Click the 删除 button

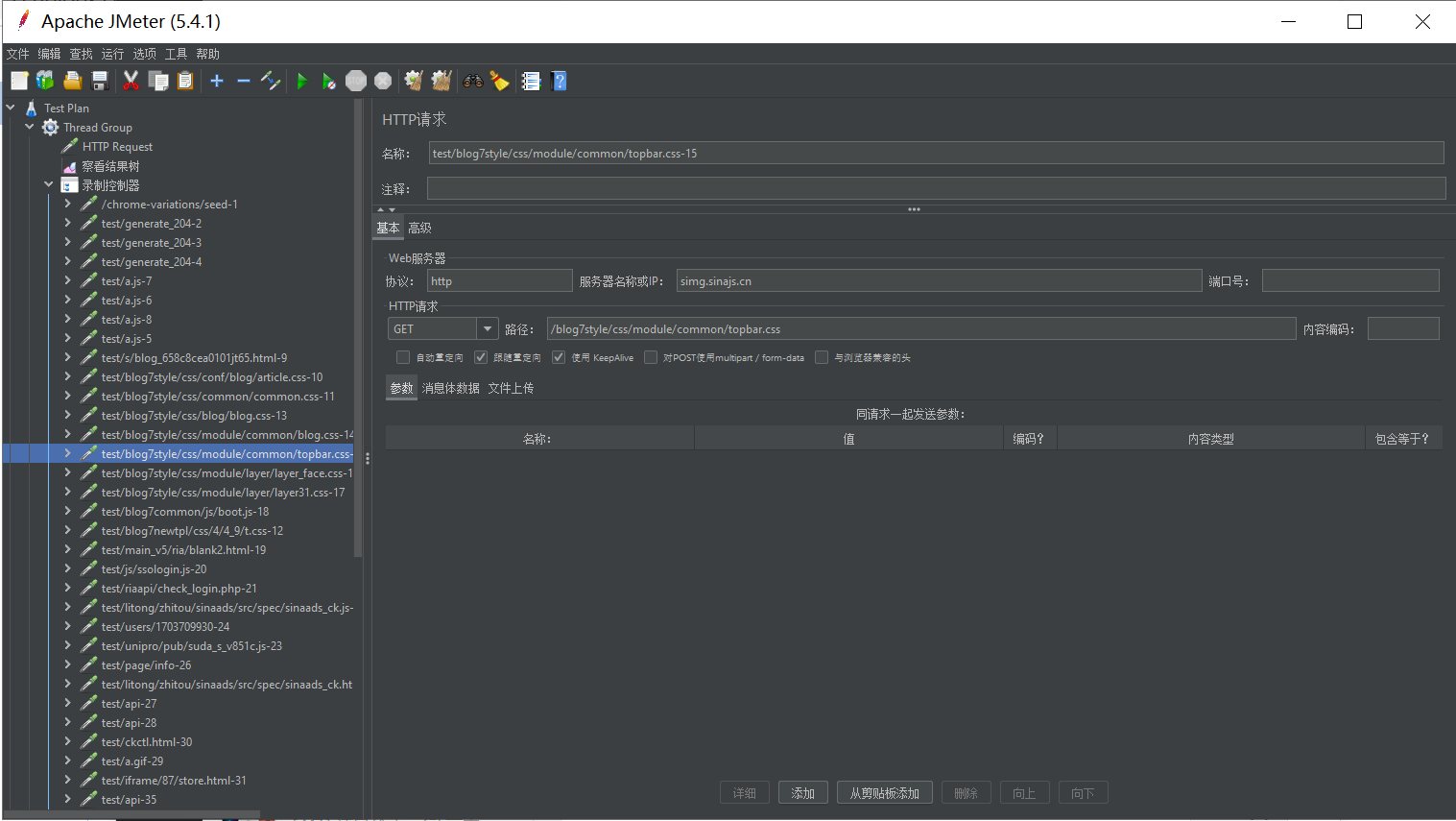click(x=967, y=793)
